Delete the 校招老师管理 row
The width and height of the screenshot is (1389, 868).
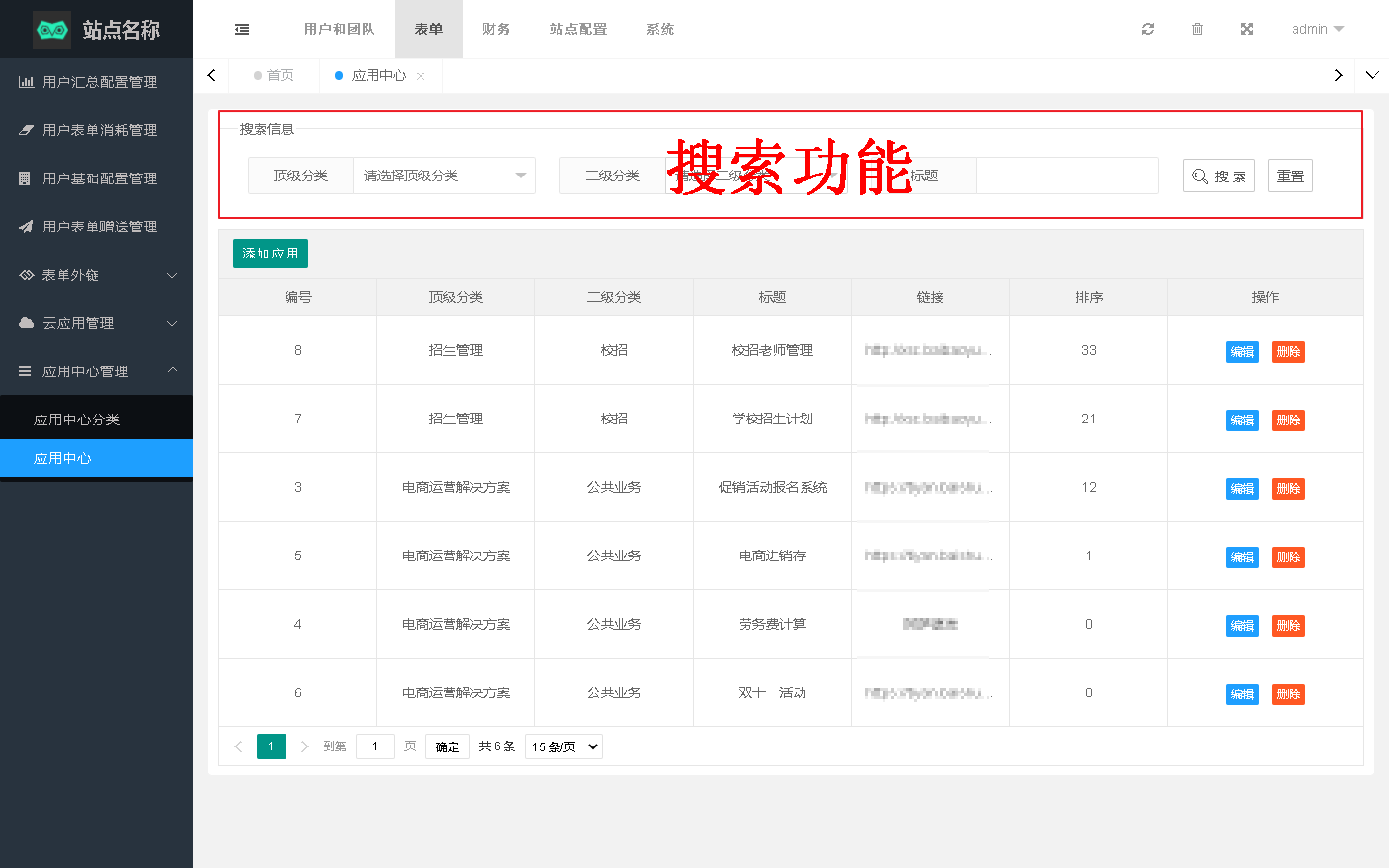pos(1288,352)
